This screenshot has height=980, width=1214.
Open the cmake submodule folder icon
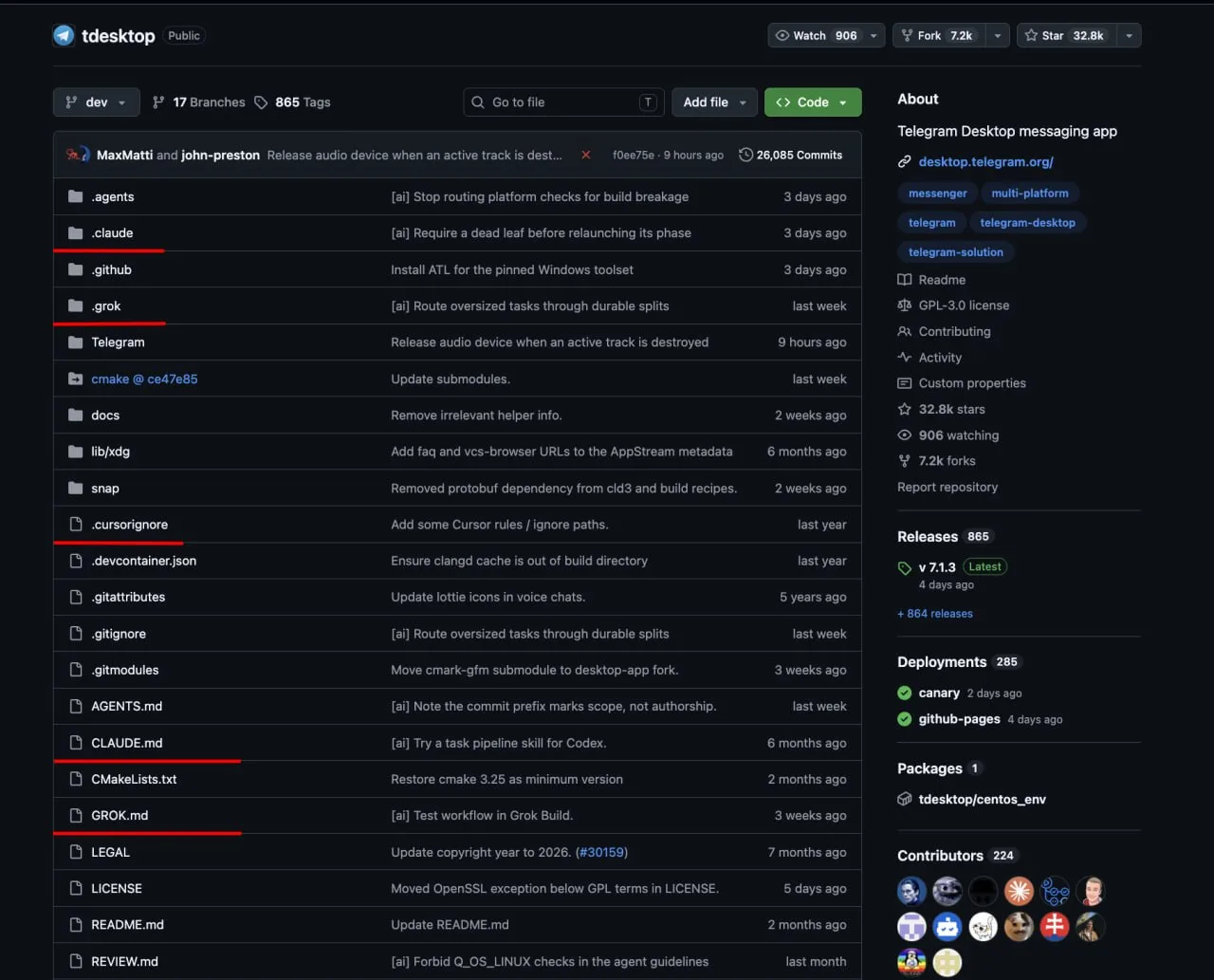(76, 379)
